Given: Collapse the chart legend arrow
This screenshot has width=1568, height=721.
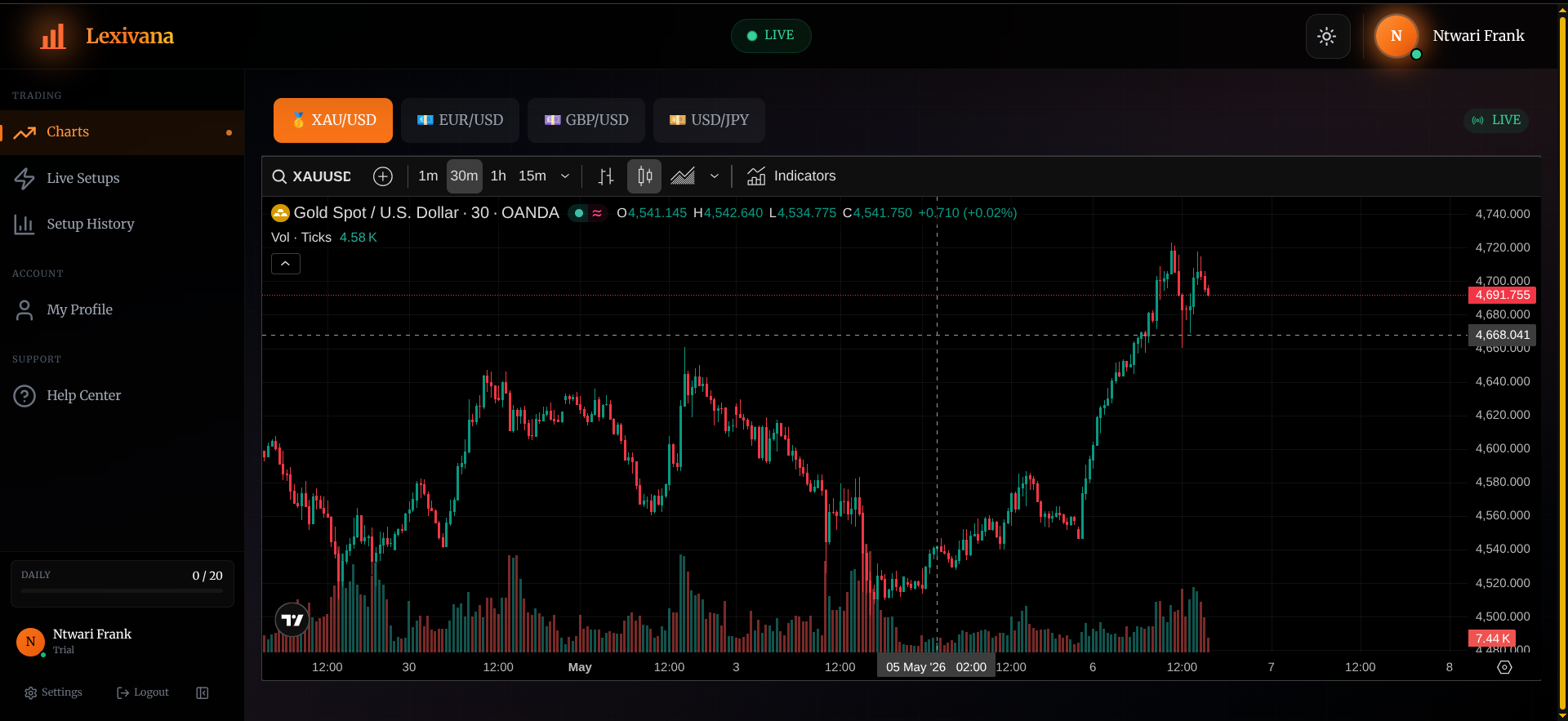Looking at the screenshot, I should pyautogui.click(x=286, y=264).
